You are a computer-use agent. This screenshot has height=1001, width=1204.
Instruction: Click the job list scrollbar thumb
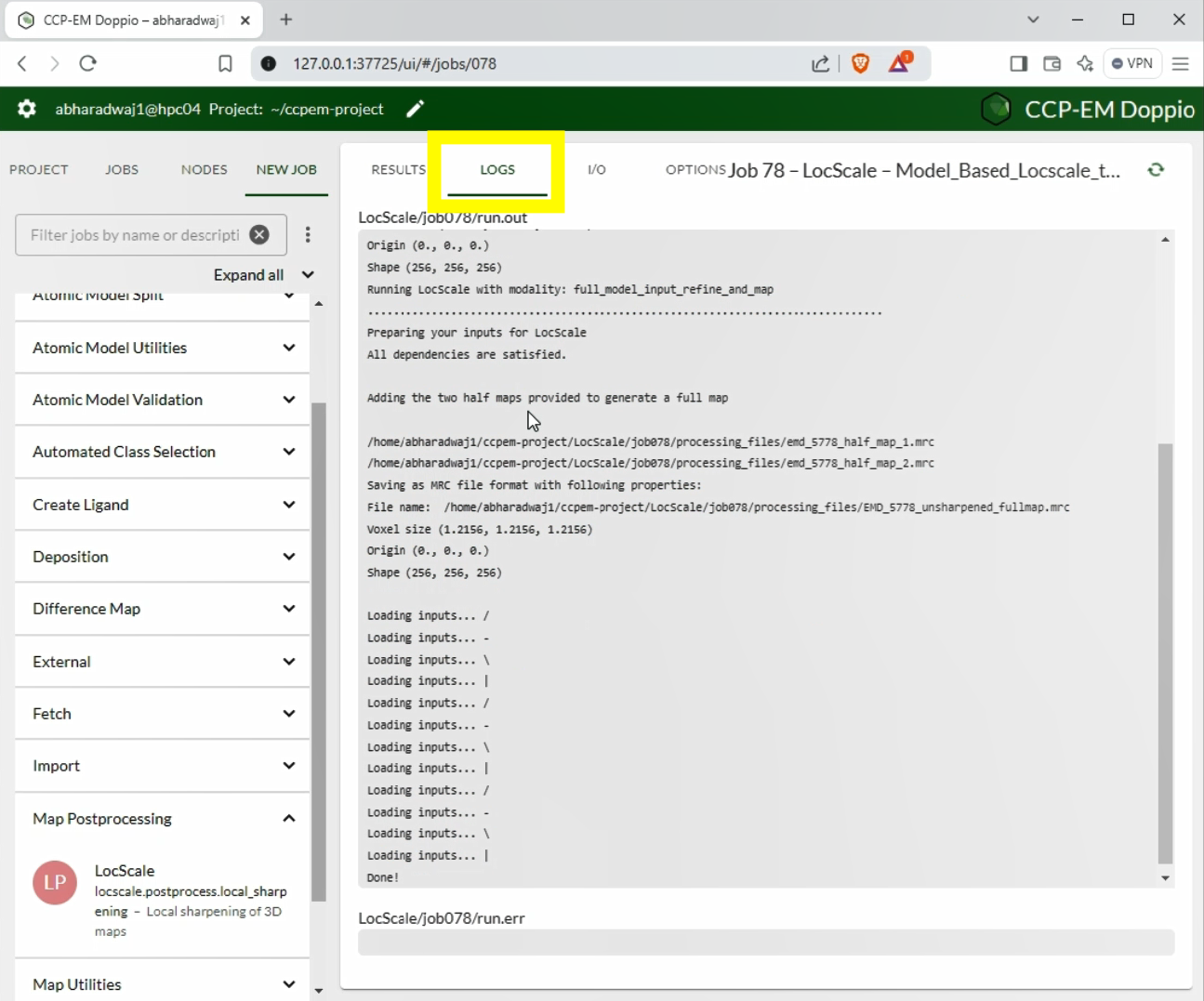pyautogui.click(x=319, y=652)
